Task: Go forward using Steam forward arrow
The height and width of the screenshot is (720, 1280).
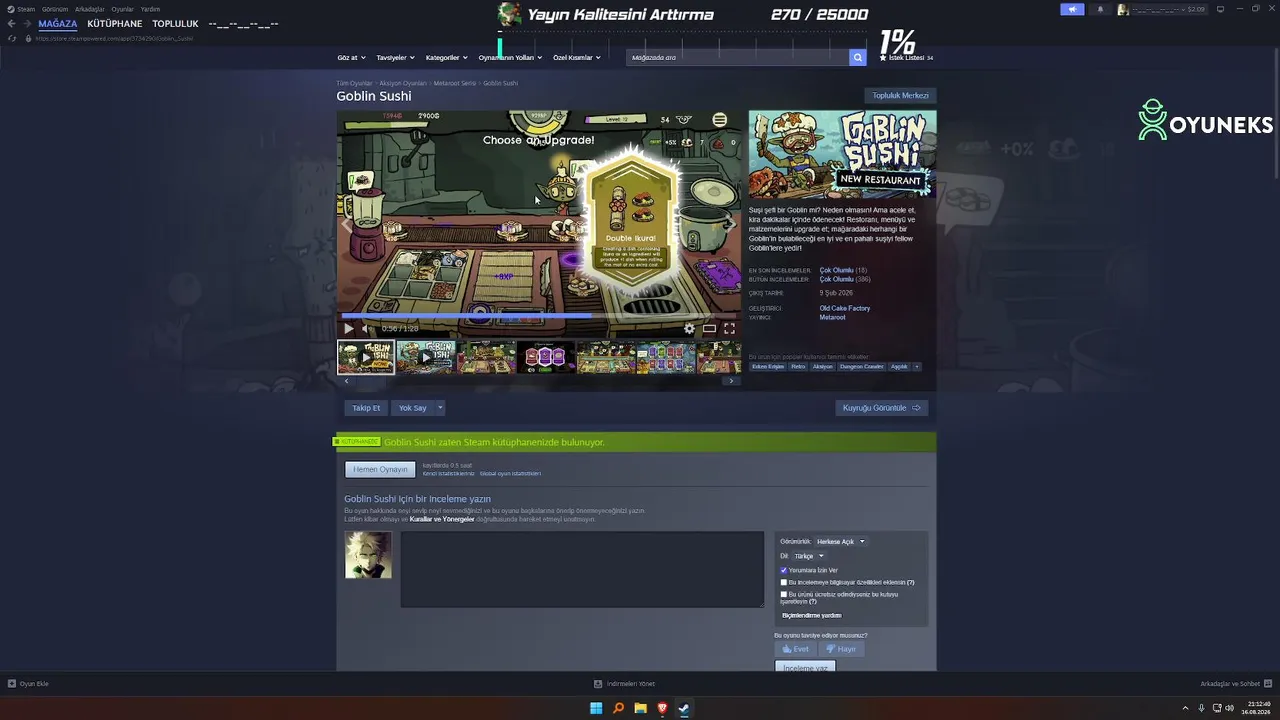Action: [x=27, y=24]
